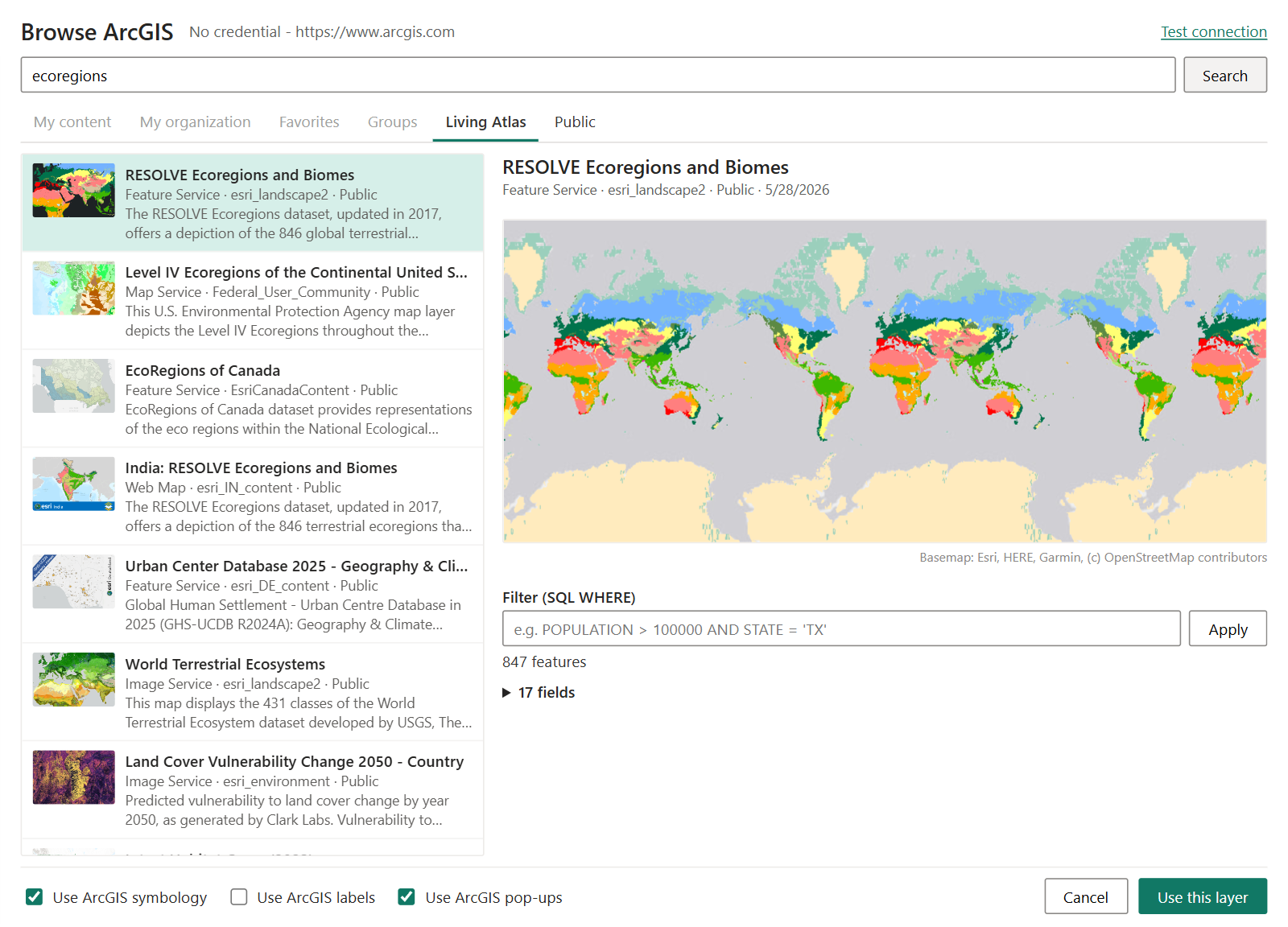
Task: Open the Groups tab
Action: click(393, 122)
